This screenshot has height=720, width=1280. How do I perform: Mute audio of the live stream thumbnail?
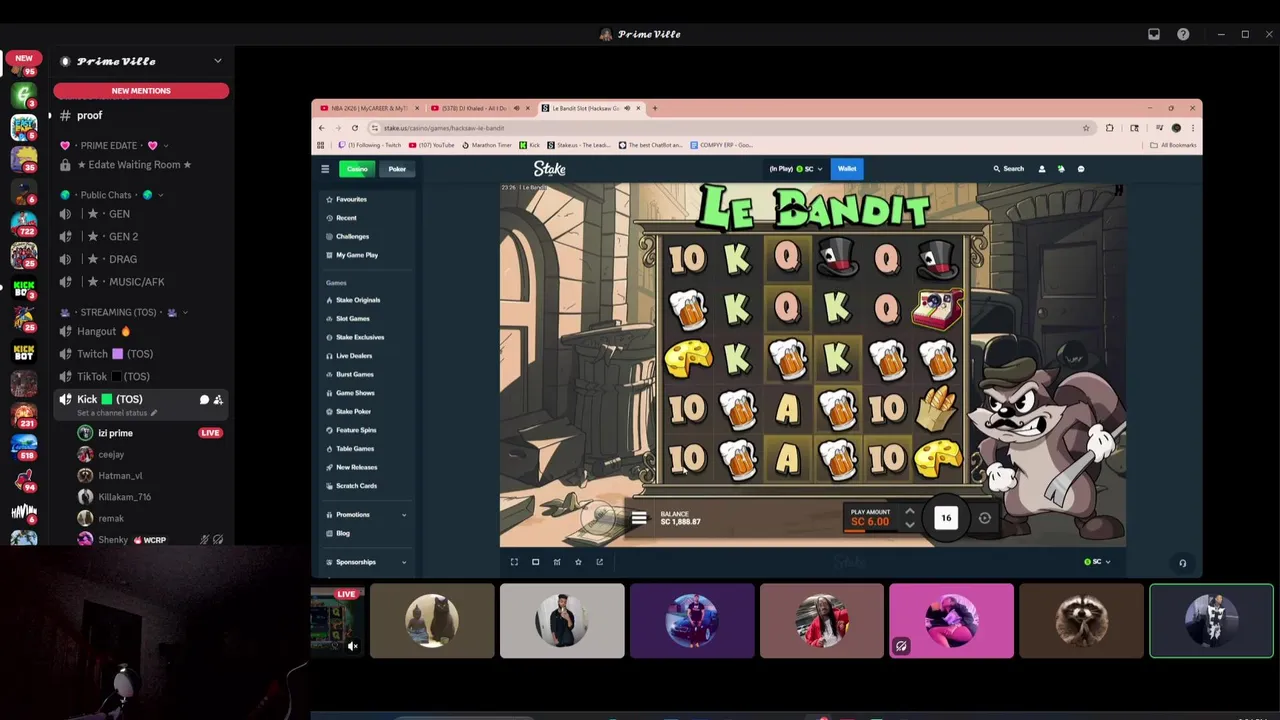click(353, 646)
